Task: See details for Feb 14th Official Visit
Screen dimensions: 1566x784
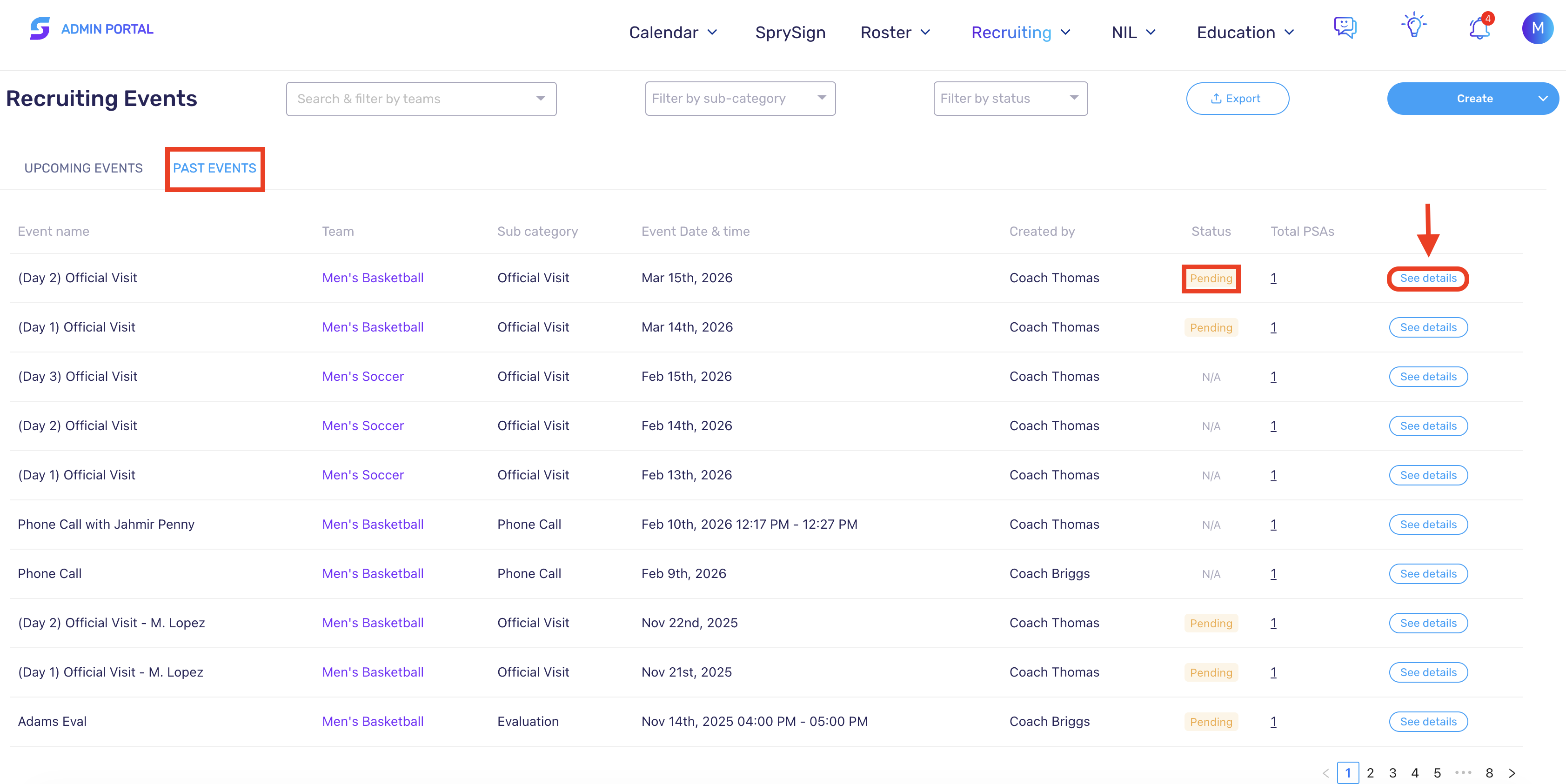Action: 1428,426
